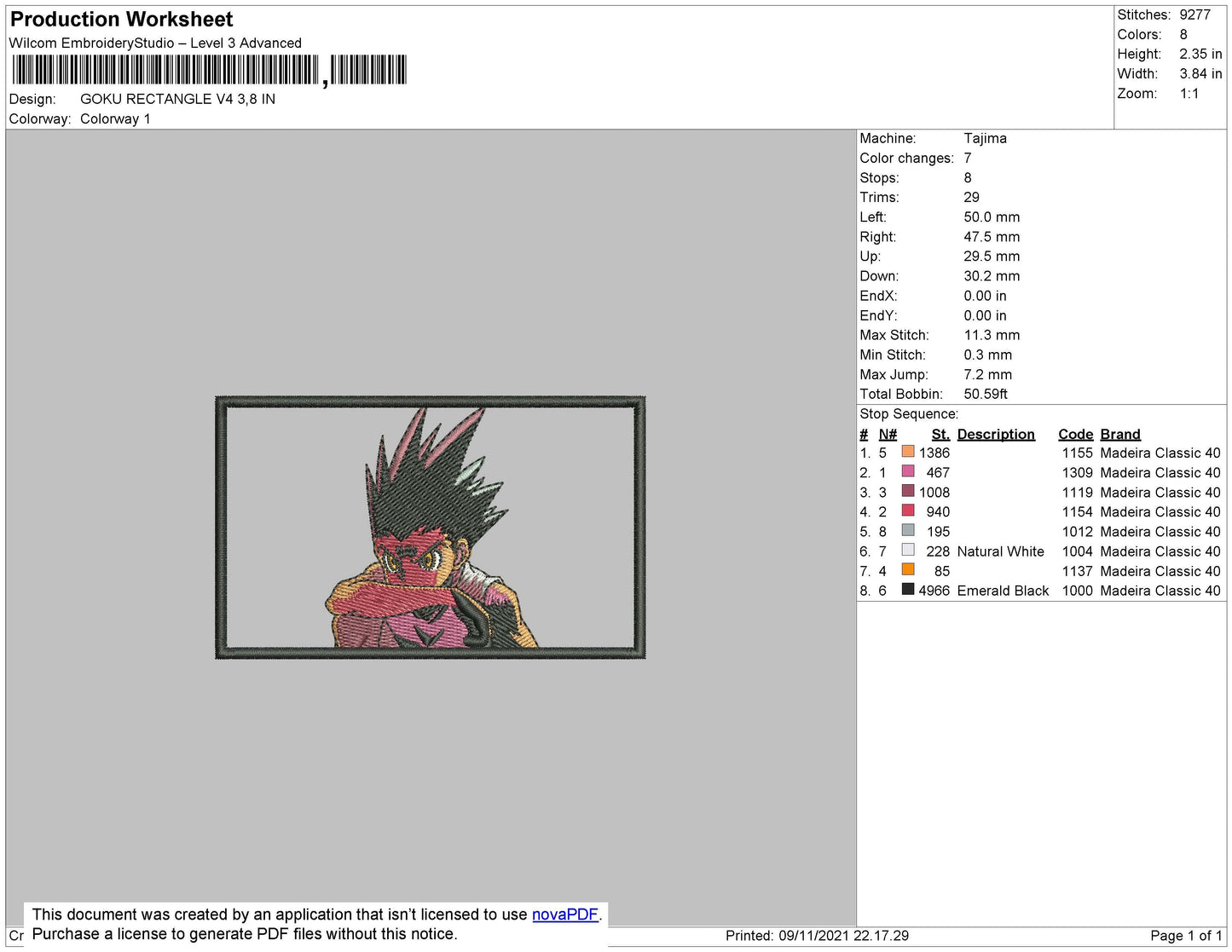Viewport: 1232px width, 952px height.
Task: Select the 'Page 1 of 1' footer text
Action: point(1186,936)
